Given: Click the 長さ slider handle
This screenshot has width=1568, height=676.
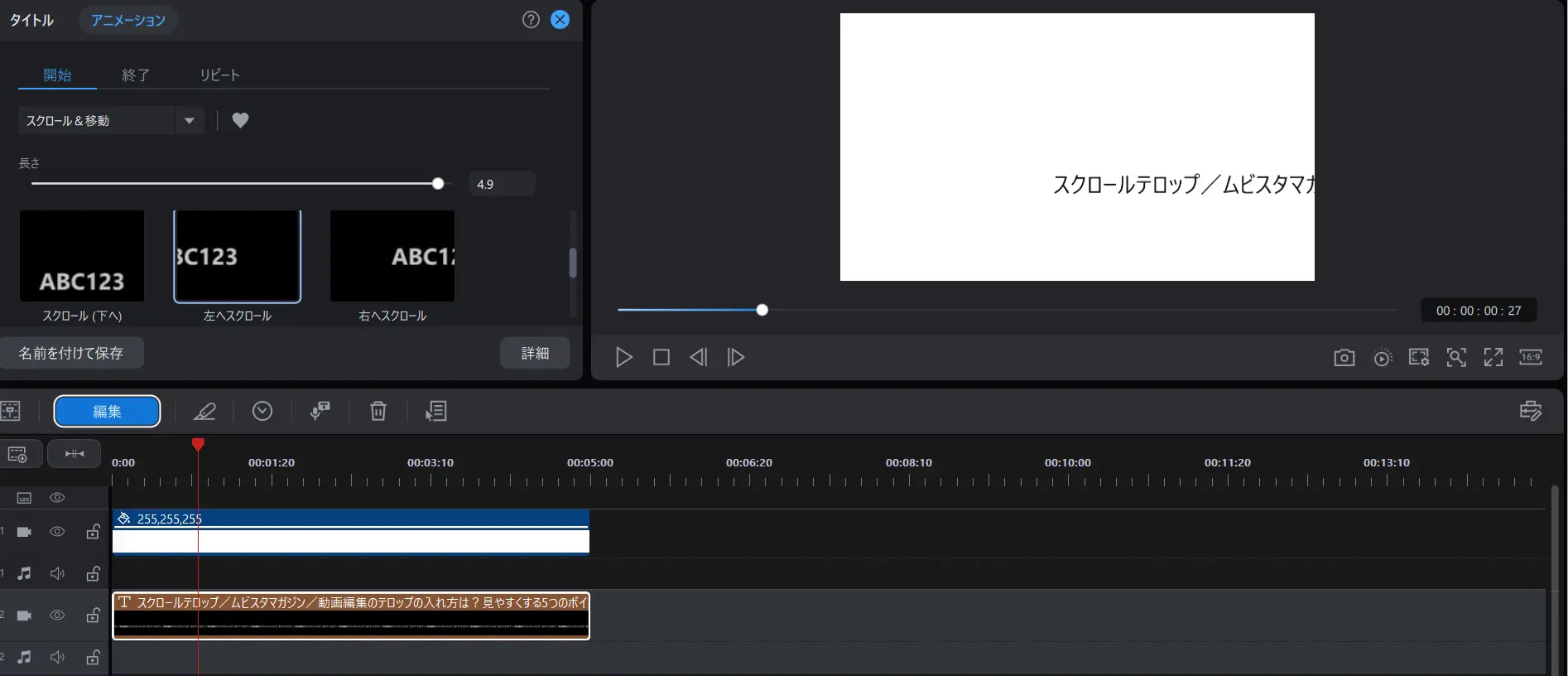Looking at the screenshot, I should [x=438, y=184].
